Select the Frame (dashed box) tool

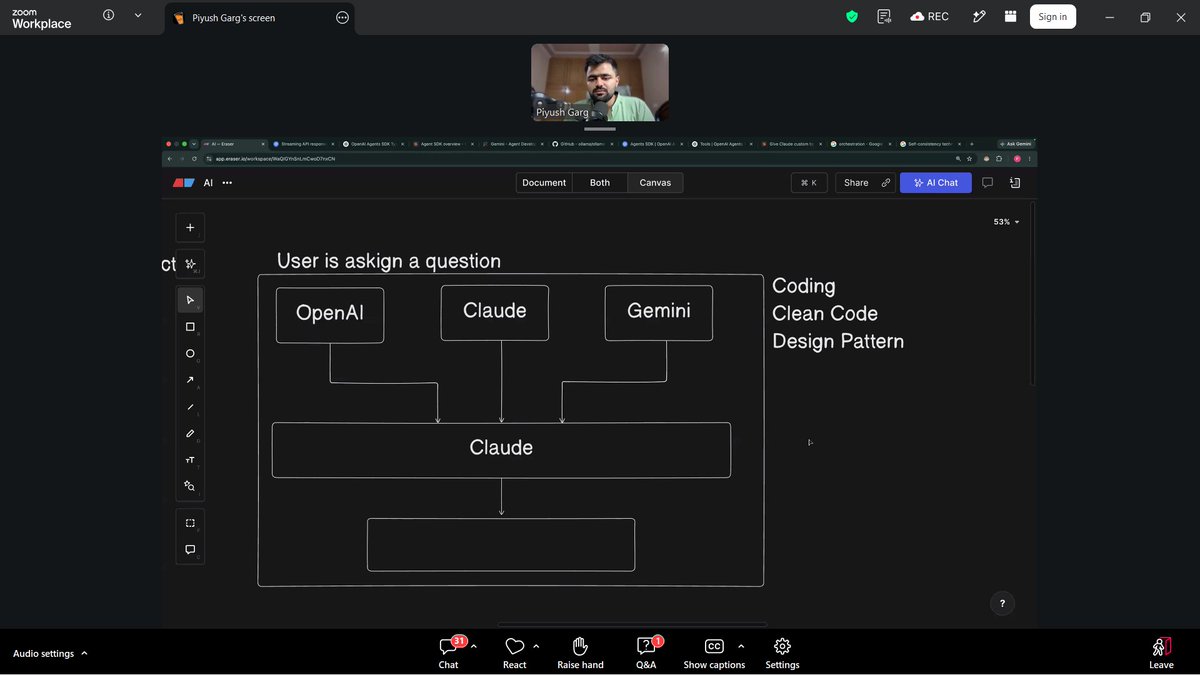point(190,523)
